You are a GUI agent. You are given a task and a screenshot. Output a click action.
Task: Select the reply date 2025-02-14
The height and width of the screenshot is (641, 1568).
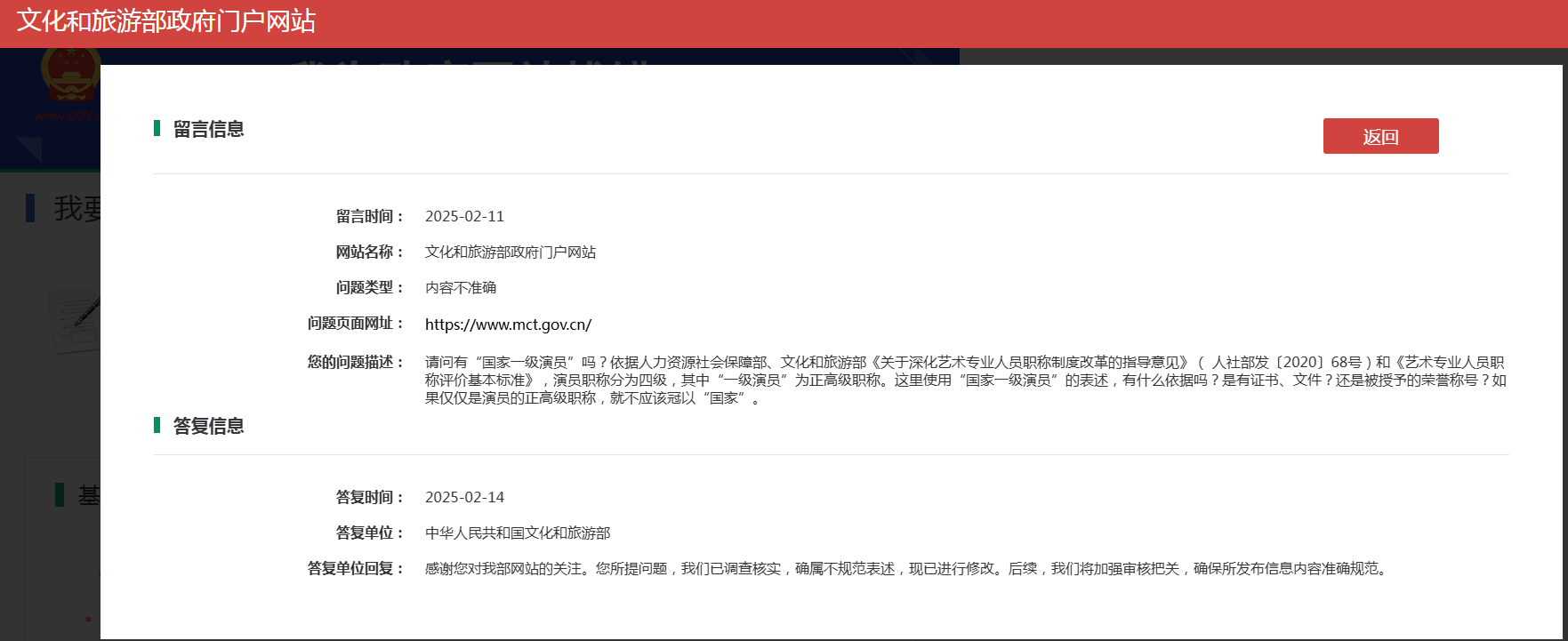pos(464,498)
